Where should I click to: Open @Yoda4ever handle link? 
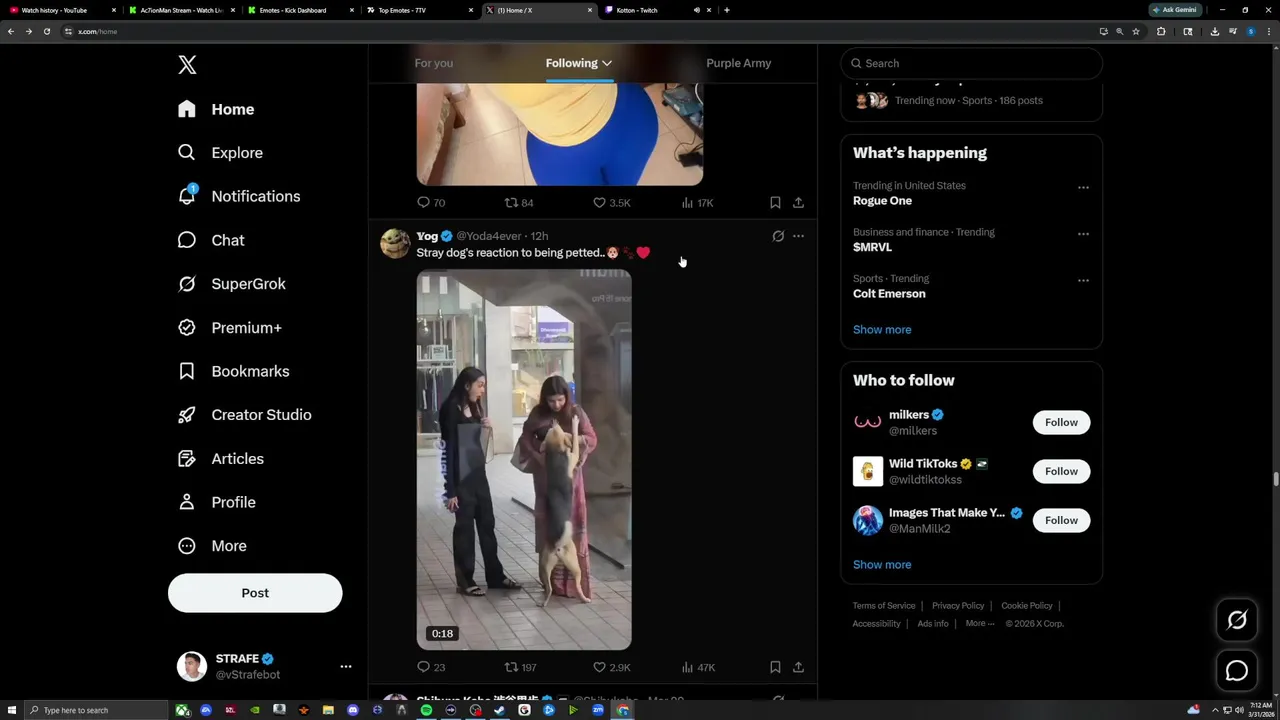point(489,236)
